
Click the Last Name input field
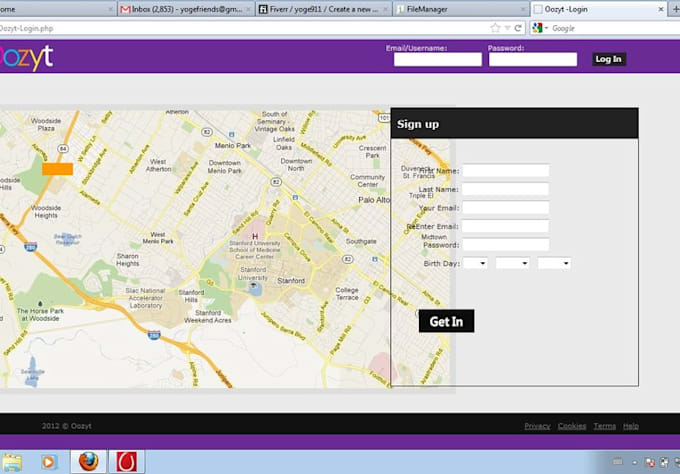(x=506, y=189)
